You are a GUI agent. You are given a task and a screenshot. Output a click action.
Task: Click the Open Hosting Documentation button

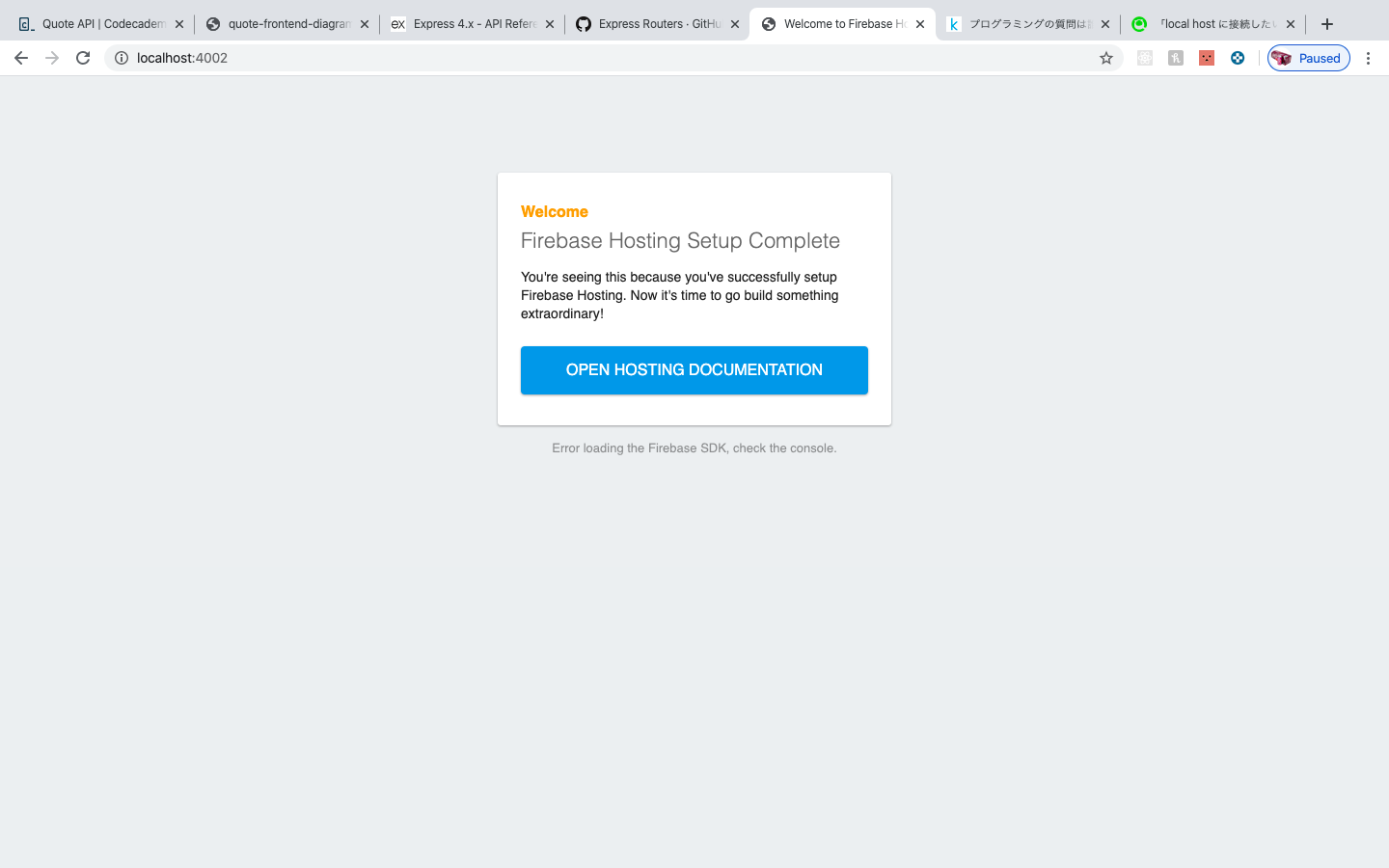click(694, 370)
